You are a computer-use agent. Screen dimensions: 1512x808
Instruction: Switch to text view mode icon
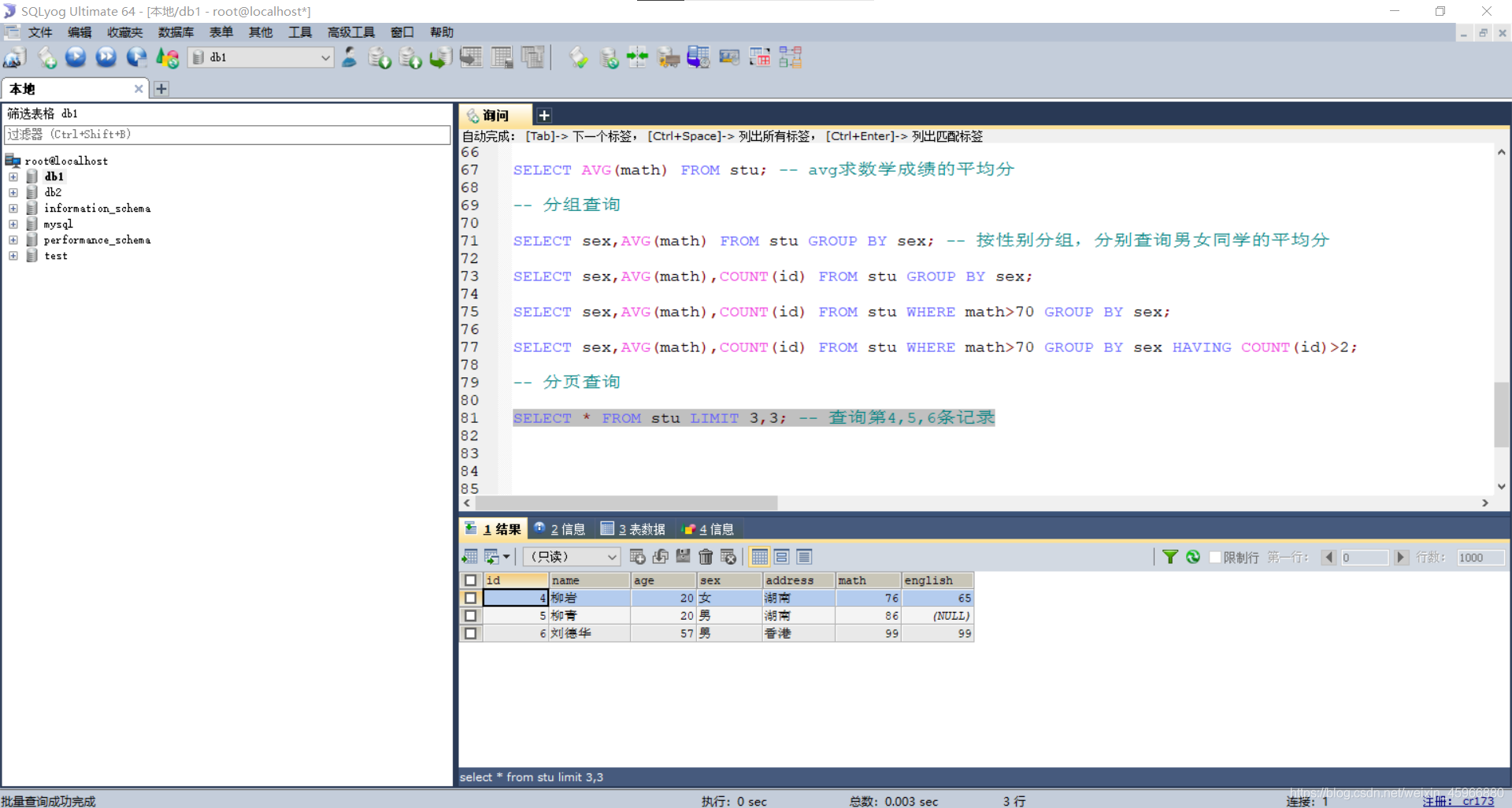[x=804, y=557]
